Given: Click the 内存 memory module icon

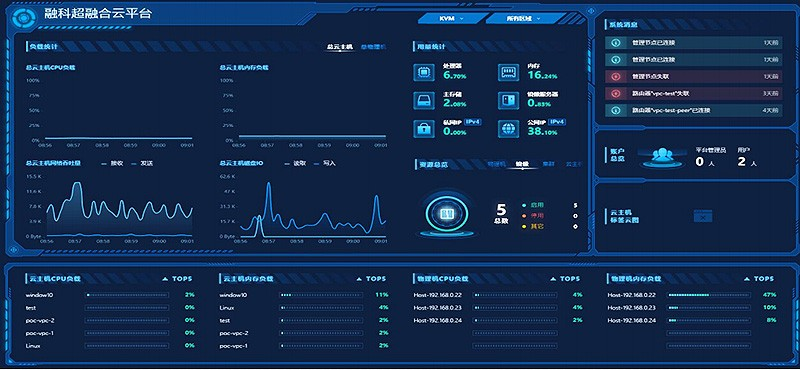Looking at the screenshot, I should [x=508, y=72].
